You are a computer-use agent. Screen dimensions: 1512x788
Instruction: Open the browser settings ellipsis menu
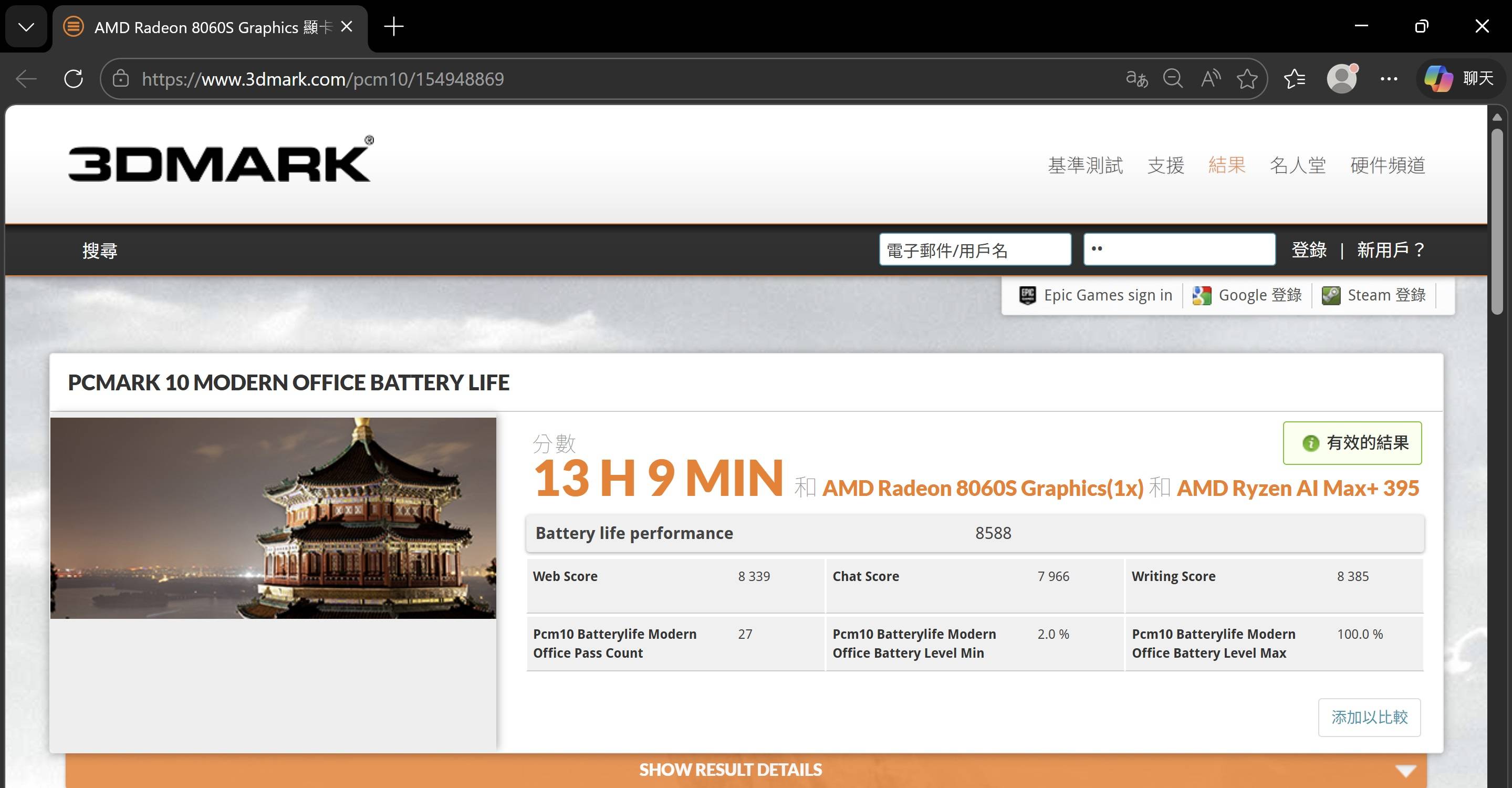point(1389,79)
